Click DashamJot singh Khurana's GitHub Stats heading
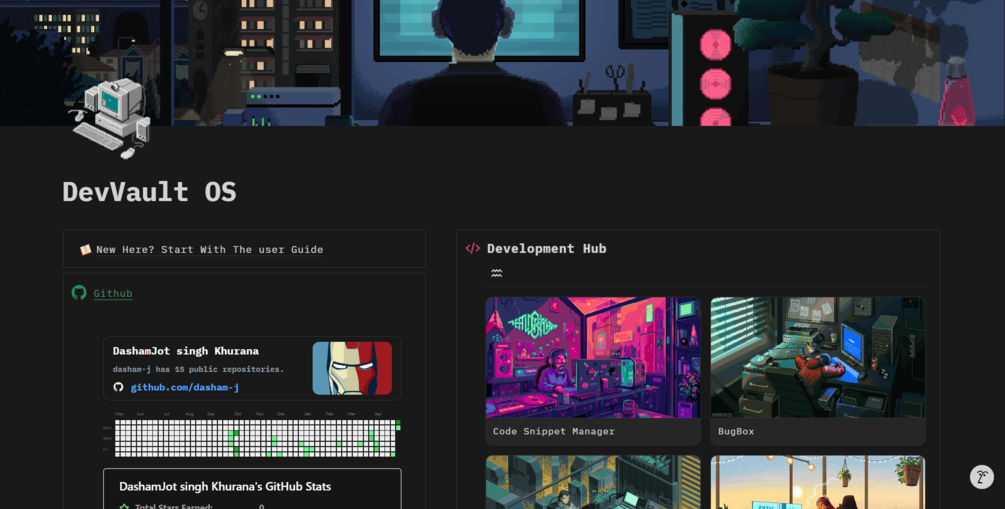This screenshot has height=509, width=1005. [x=225, y=487]
